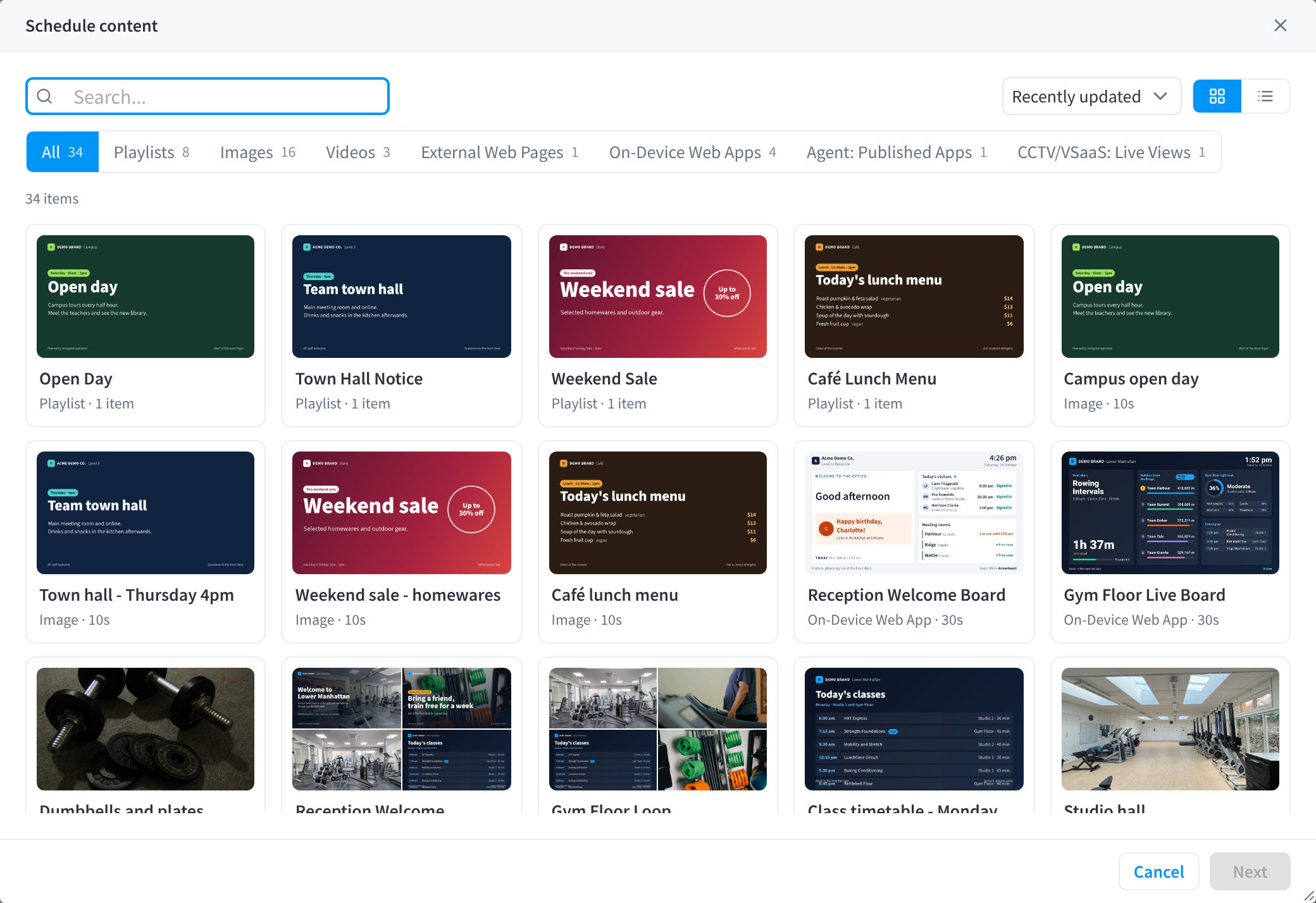Choose the Studio hall photo thumbnail
The image size is (1316, 903).
tap(1170, 729)
